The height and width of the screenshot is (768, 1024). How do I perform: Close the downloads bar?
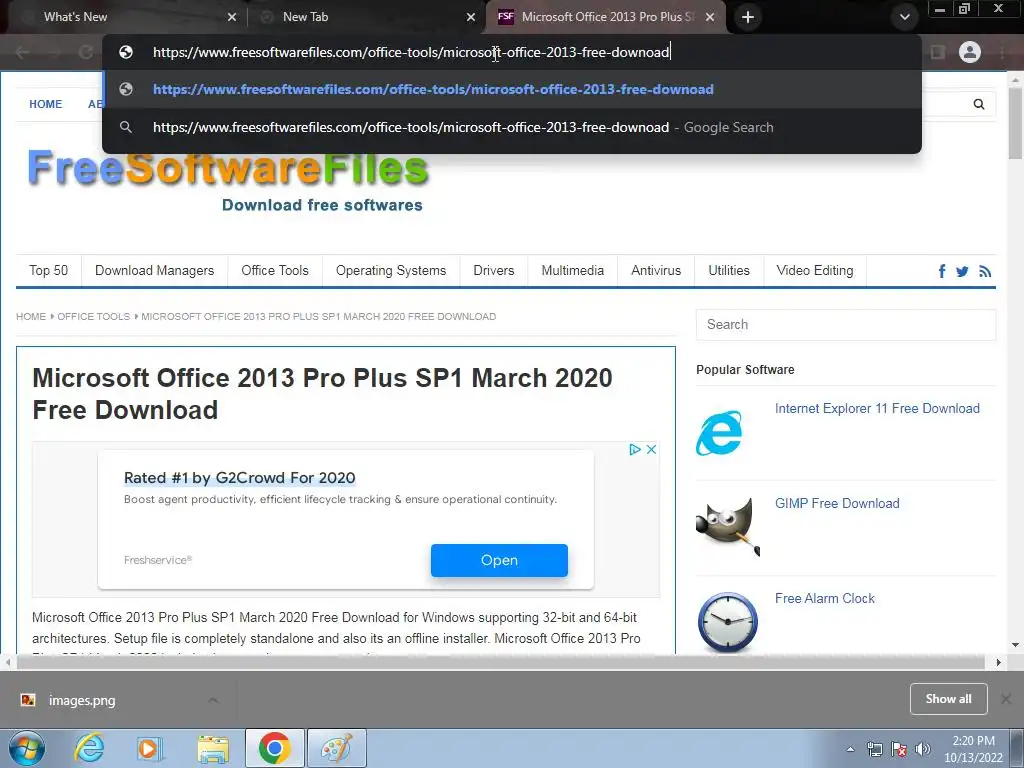1006,699
